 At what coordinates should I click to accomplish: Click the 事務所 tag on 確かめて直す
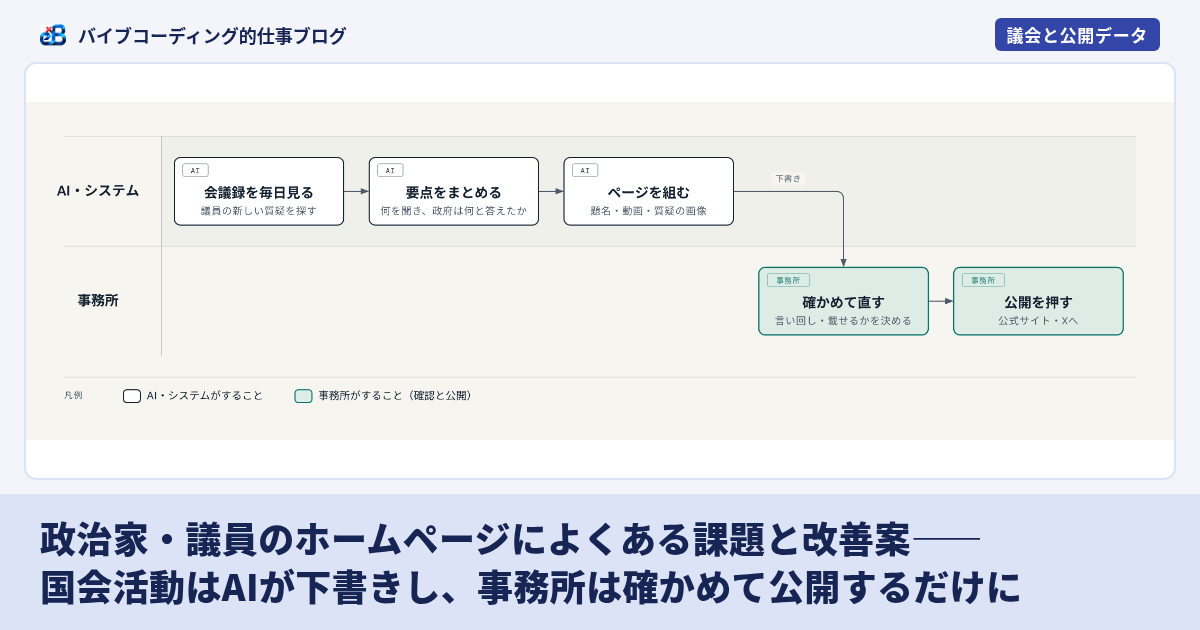pyautogui.click(x=788, y=280)
